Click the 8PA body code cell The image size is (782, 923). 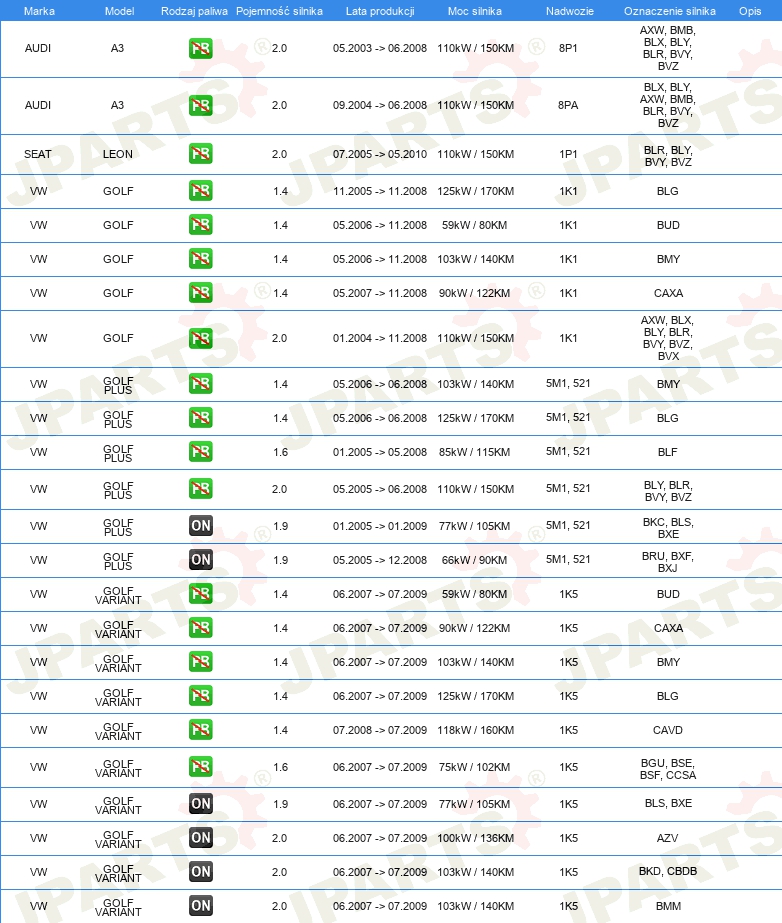coord(568,105)
